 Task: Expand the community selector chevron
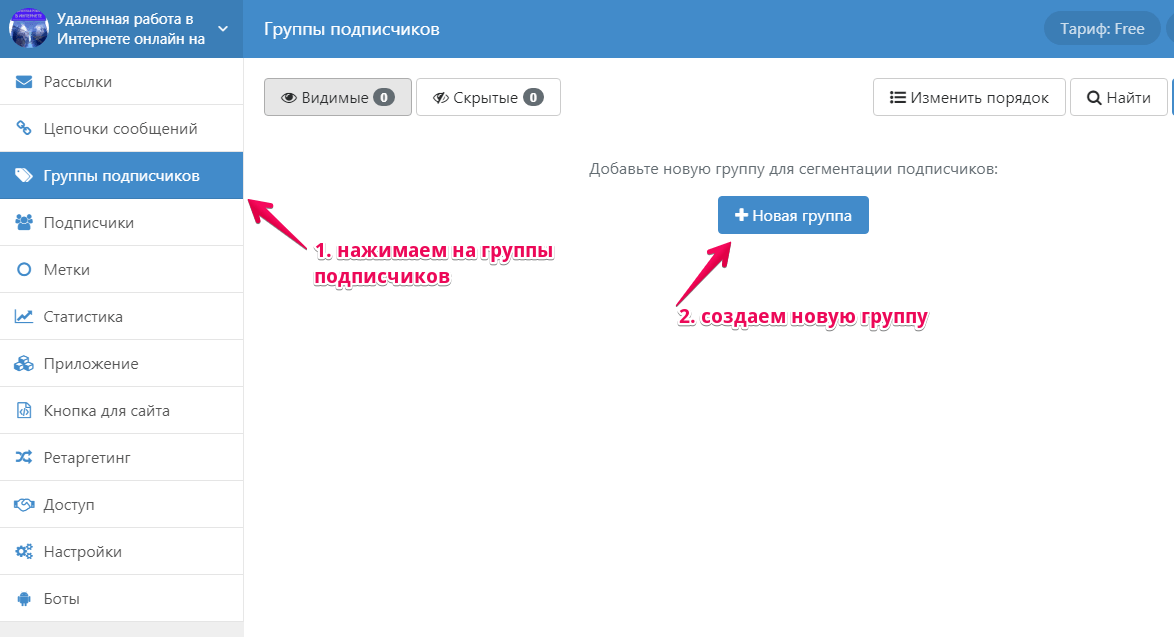(x=223, y=29)
